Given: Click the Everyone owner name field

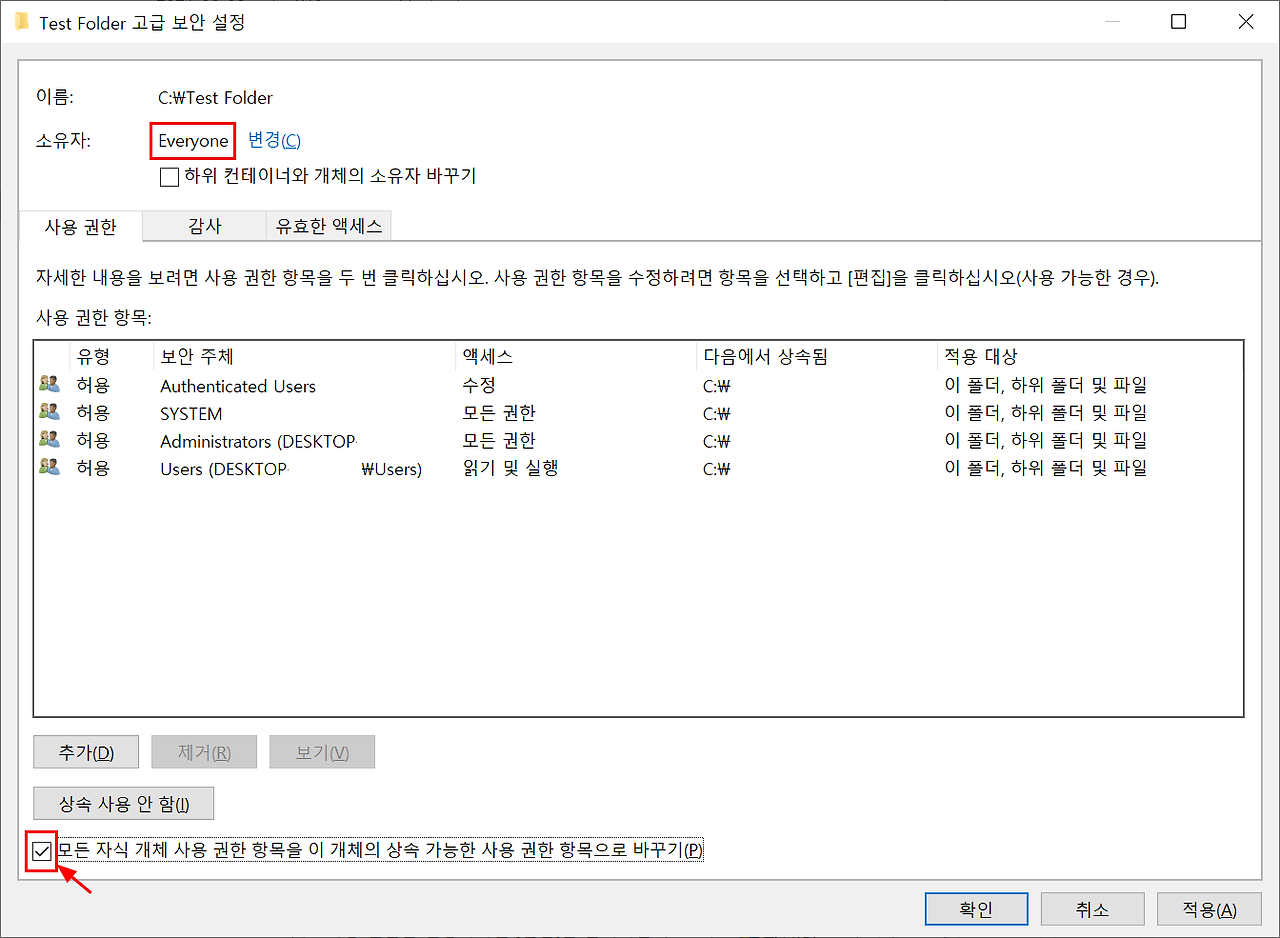Looking at the screenshot, I should pos(192,141).
